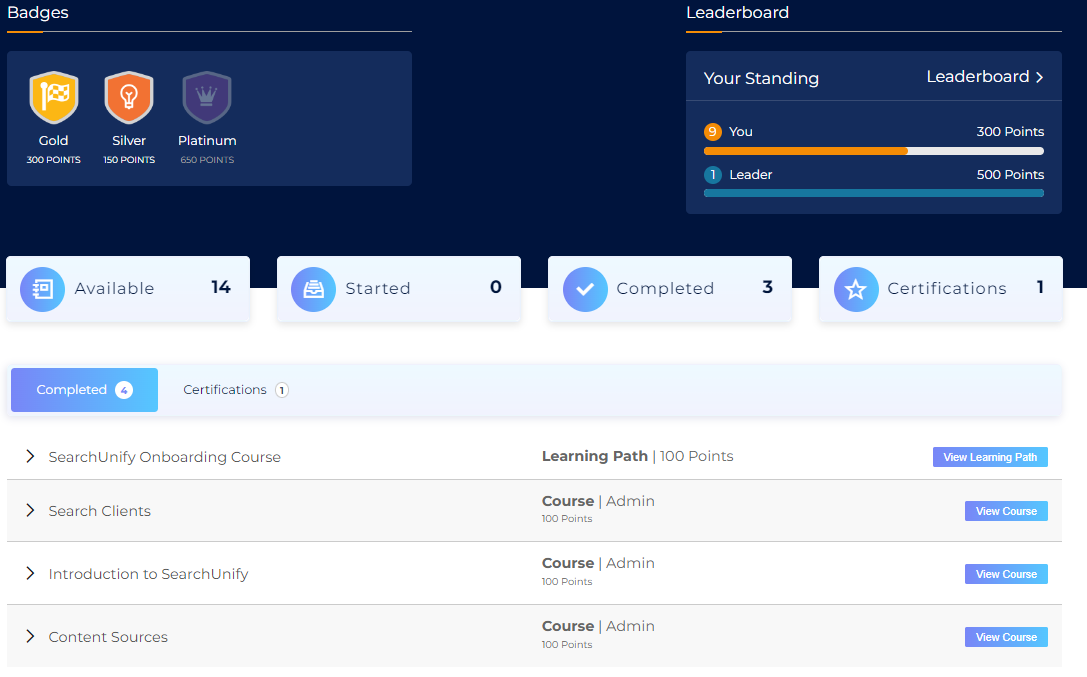
Task: Click the Available courses icon
Action: [x=42, y=289]
